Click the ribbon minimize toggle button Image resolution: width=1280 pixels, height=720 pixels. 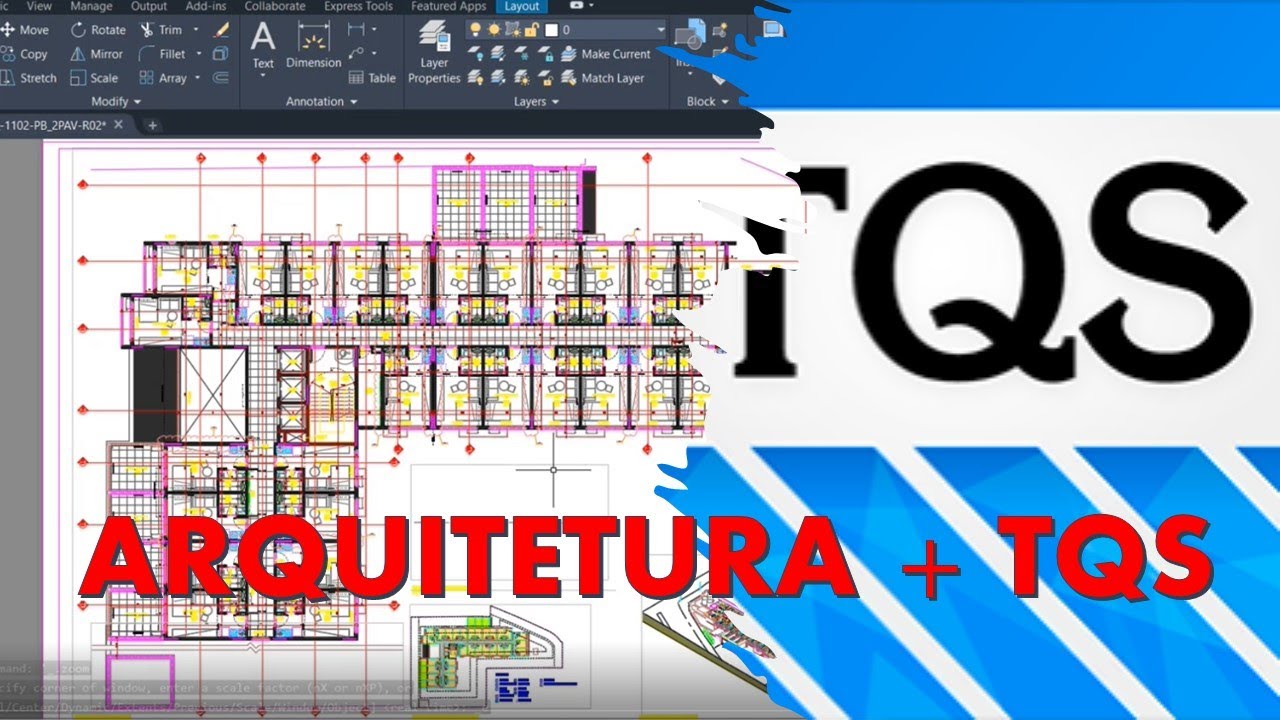[x=577, y=5]
